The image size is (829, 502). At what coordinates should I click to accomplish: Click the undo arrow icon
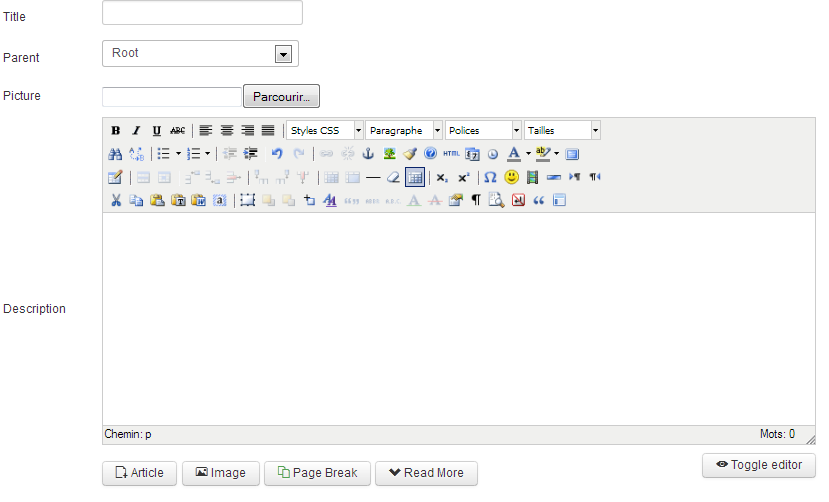pyautogui.click(x=277, y=154)
